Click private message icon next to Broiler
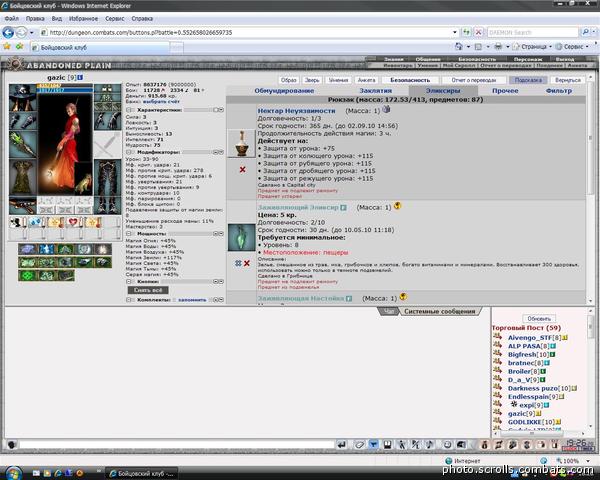The image size is (600, 480). point(497,371)
